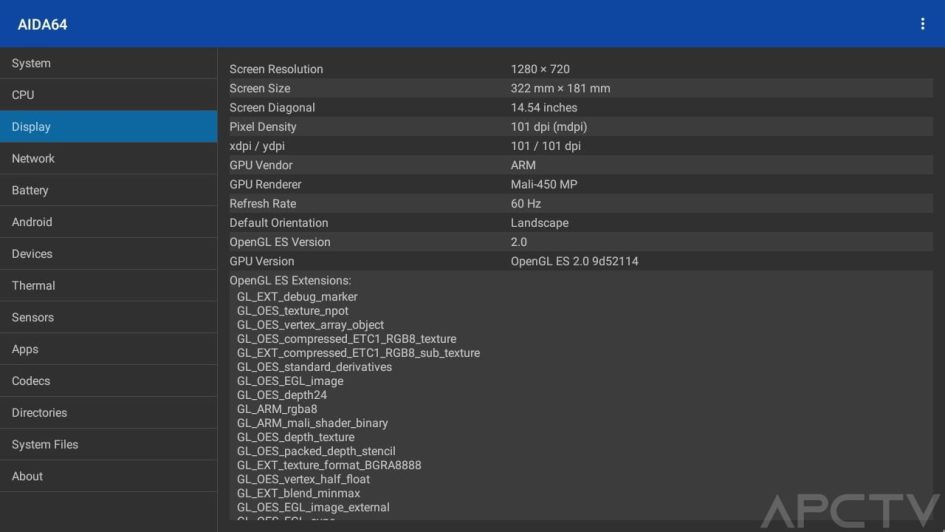Screen dimensions: 945x532
Task: Select the GL_OES_EGL_image extension line
Action: point(290,381)
